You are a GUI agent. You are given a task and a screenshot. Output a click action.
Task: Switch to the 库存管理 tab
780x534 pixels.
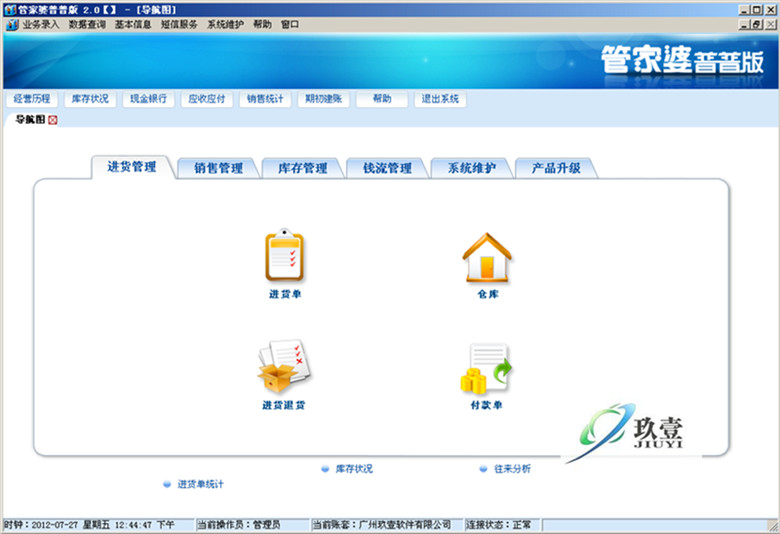(303, 168)
